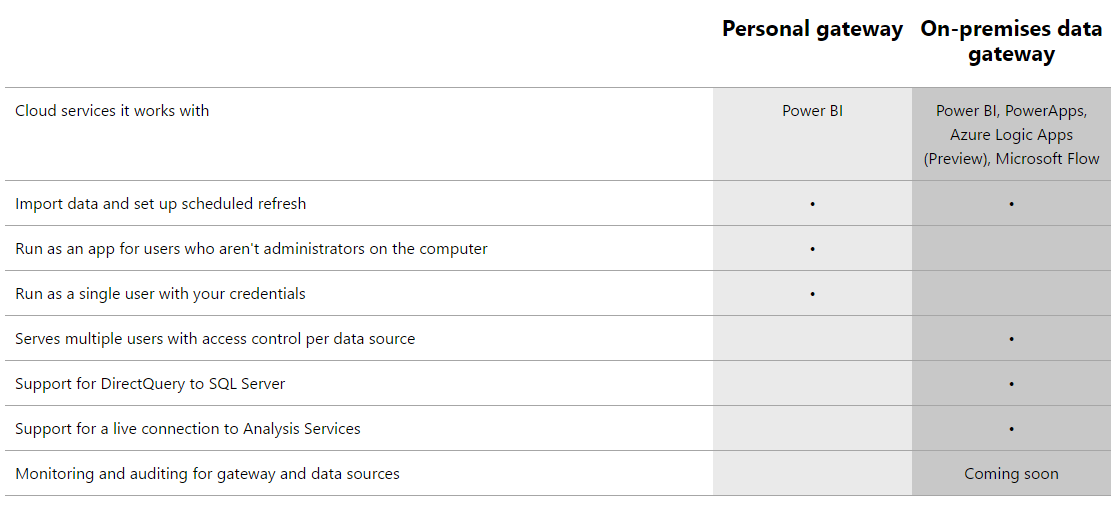Select 'Run as an app for users' row label
The width and height of the screenshot is (1120, 507).
click(x=251, y=249)
